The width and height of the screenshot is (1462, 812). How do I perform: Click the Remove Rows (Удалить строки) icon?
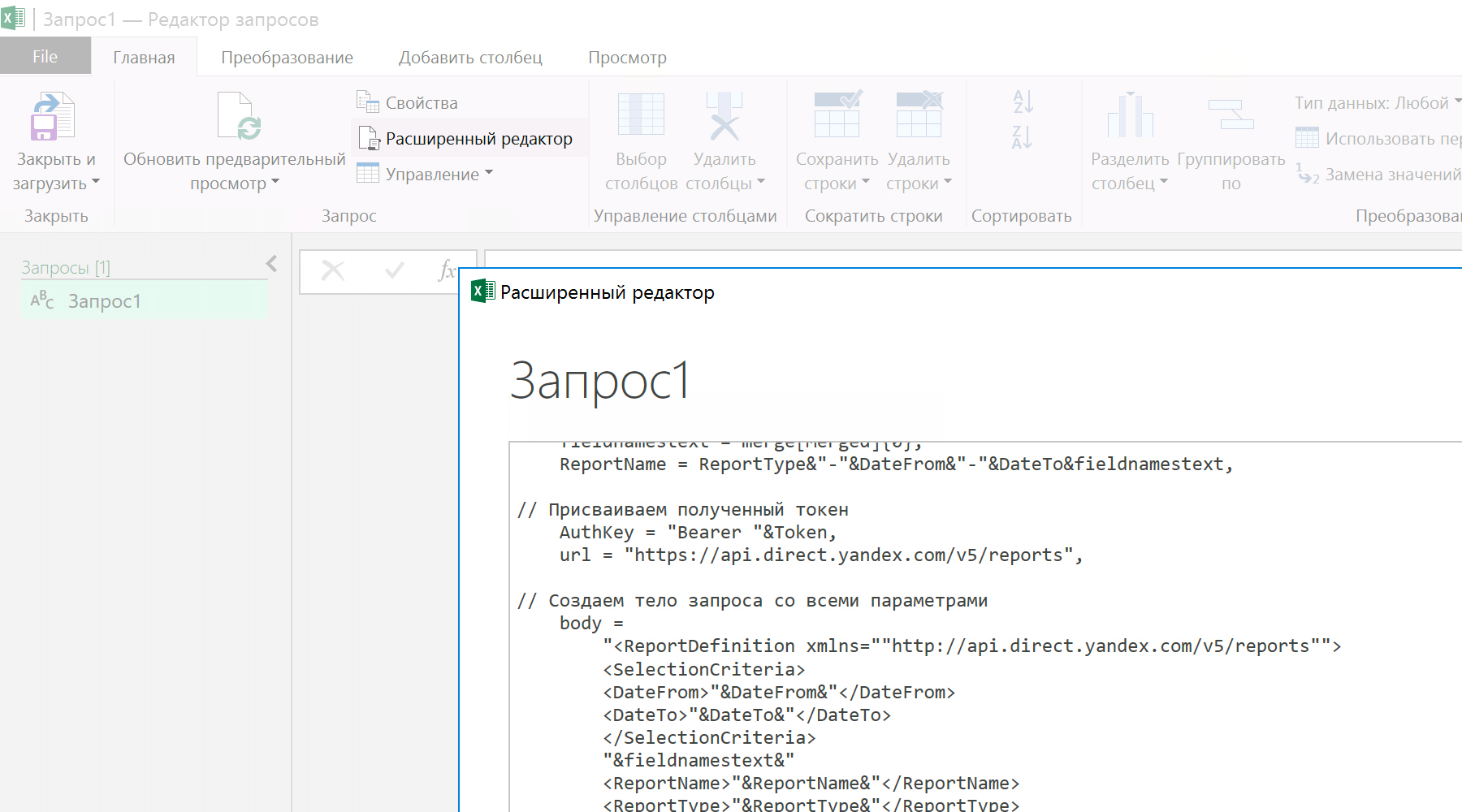tap(919, 114)
